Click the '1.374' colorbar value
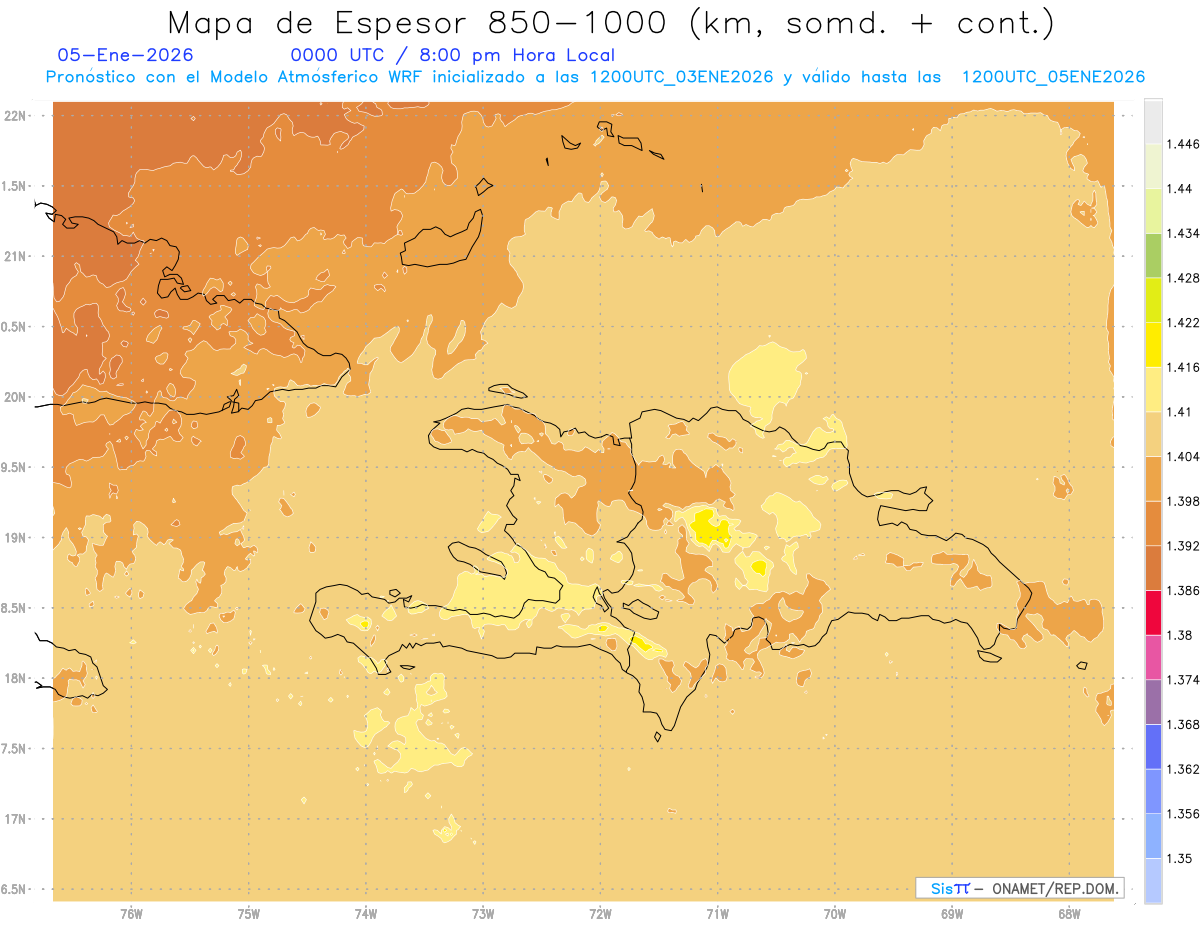 click(x=1183, y=680)
